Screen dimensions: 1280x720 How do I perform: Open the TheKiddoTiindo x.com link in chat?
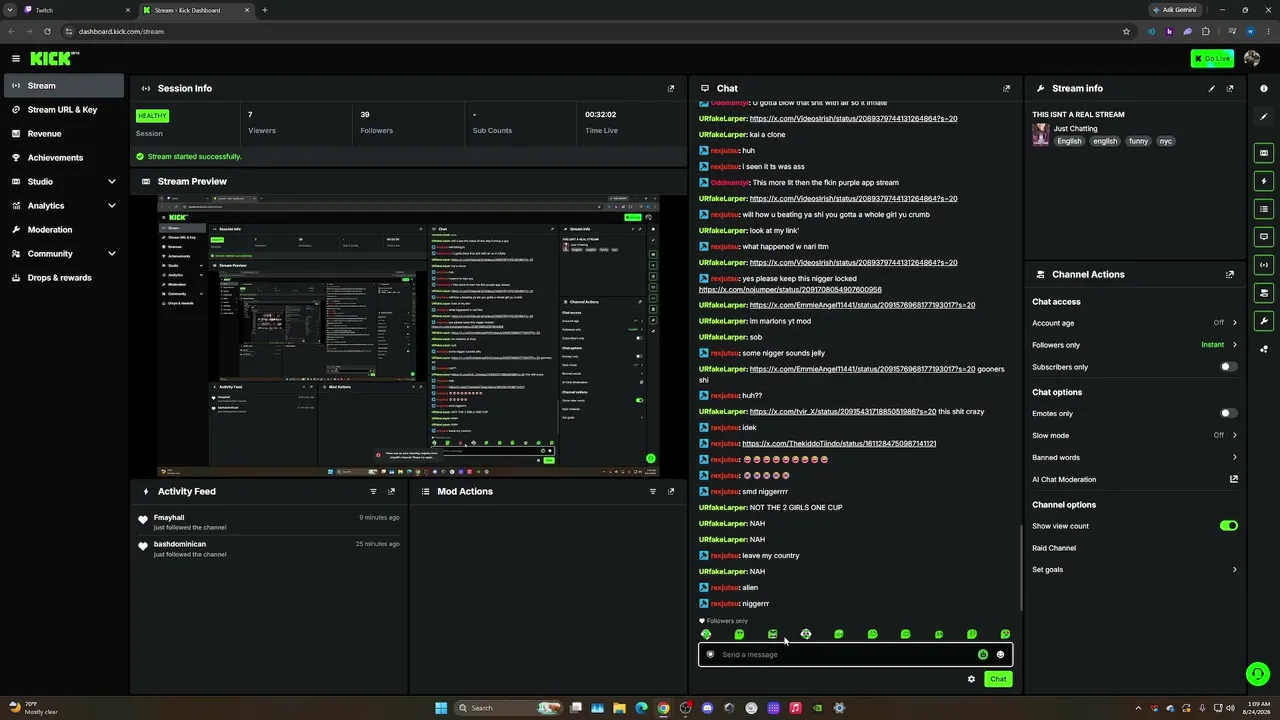pyautogui.click(x=839, y=443)
